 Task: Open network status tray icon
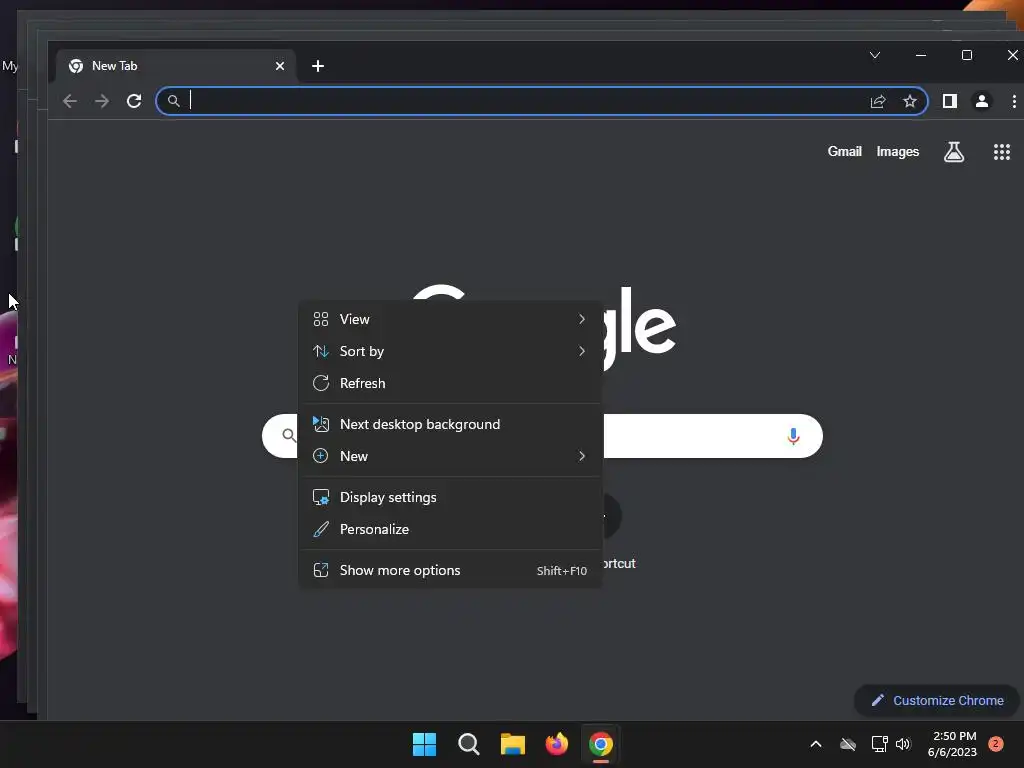[x=879, y=744]
